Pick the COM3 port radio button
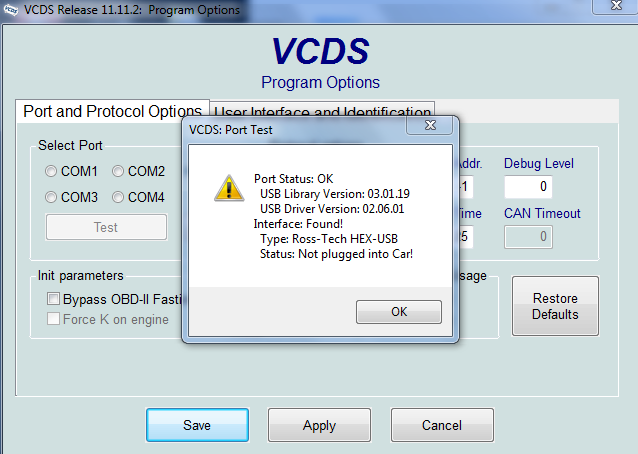Screen dimensions: 638x454 point(51,197)
